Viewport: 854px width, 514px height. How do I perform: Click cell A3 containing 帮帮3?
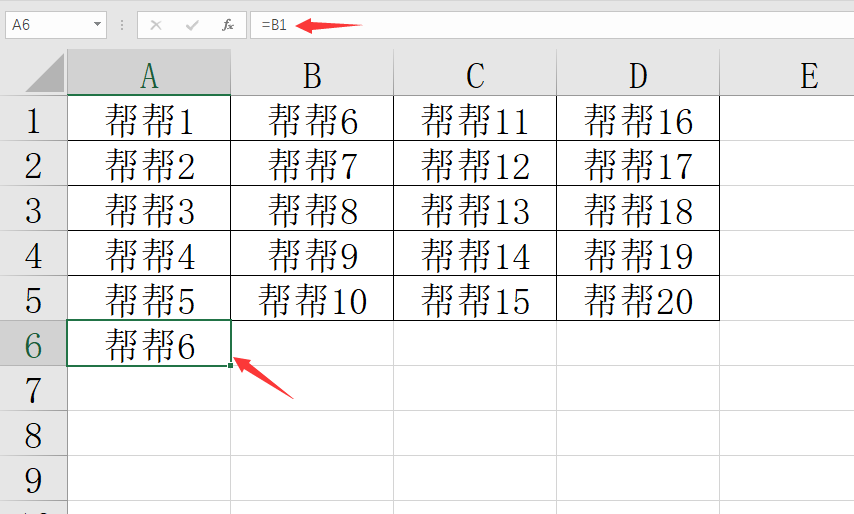(149, 209)
